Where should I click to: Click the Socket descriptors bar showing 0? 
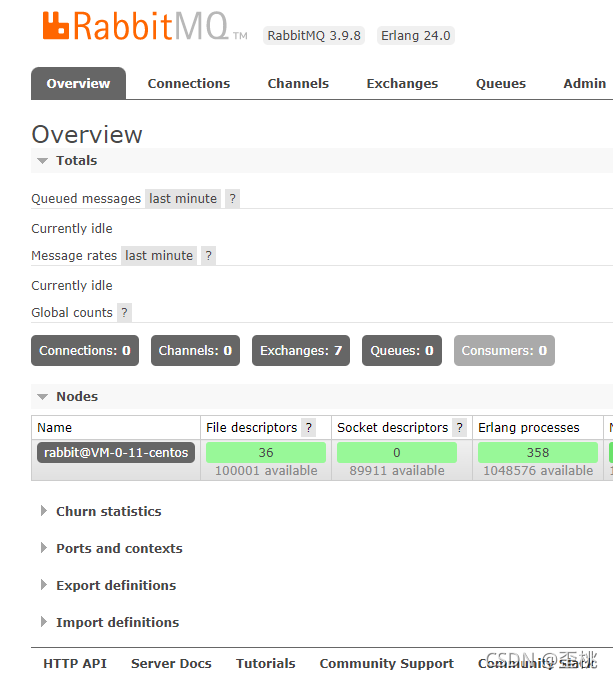pyautogui.click(x=397, y=453)
